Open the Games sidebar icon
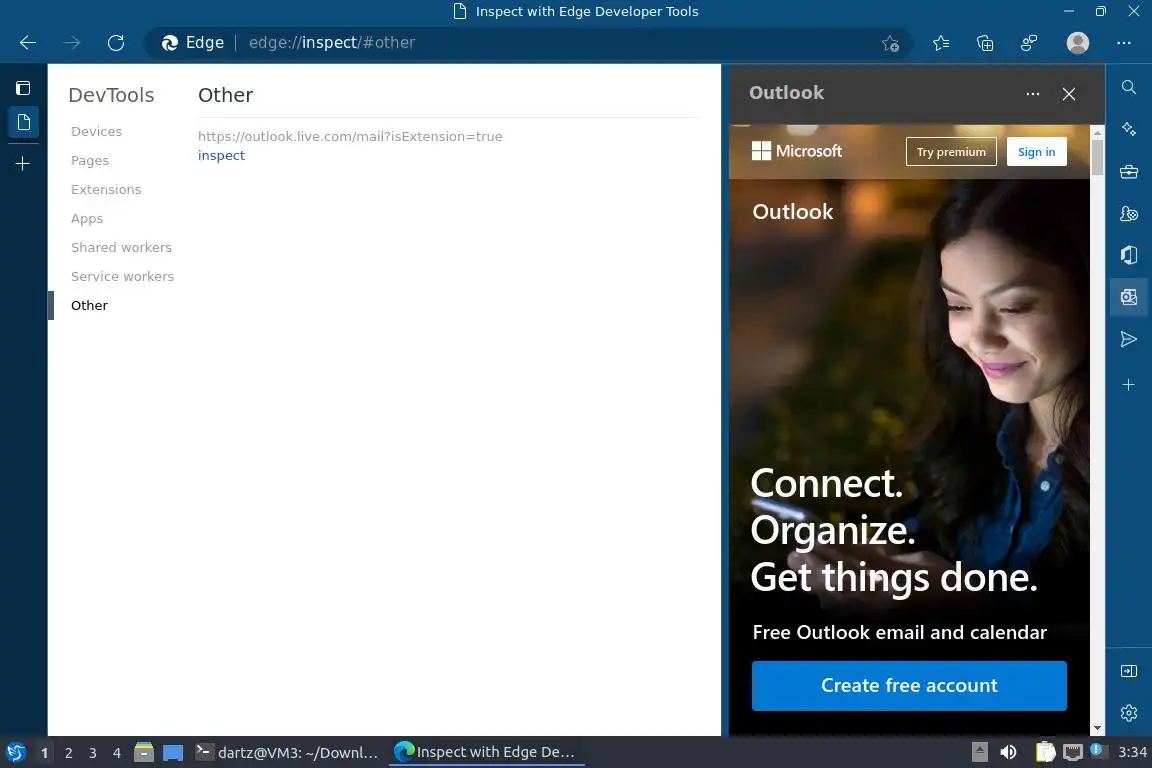 click(1129, 213)
